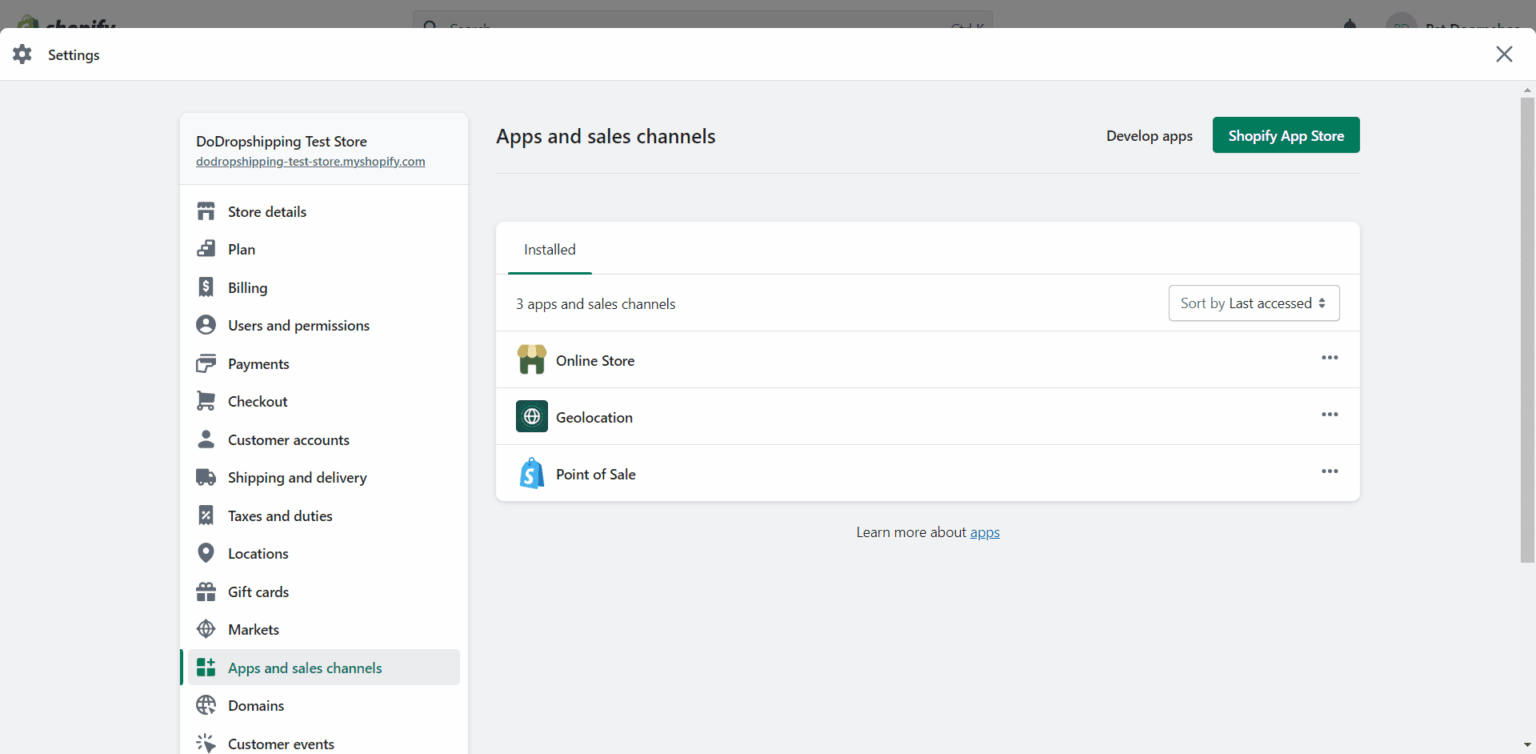
Task: Click the dodropshipping-test-store.myshopify.com link
Action: (x=310, y=161)
